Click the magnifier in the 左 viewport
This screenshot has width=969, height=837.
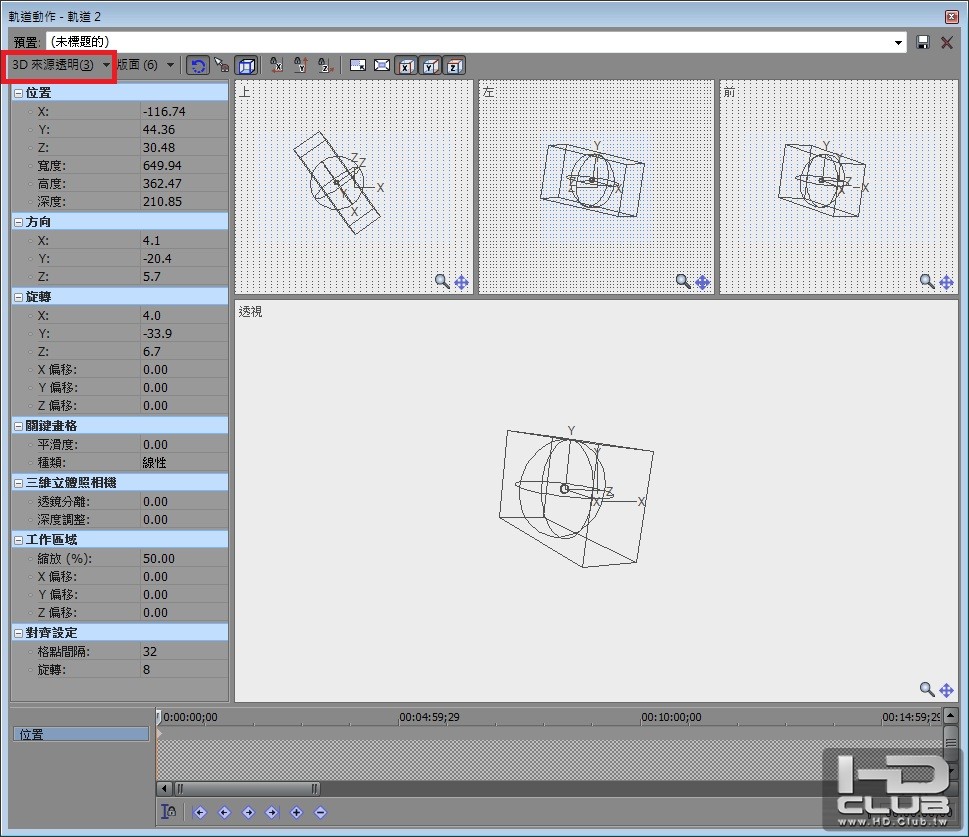coord(683,282)
